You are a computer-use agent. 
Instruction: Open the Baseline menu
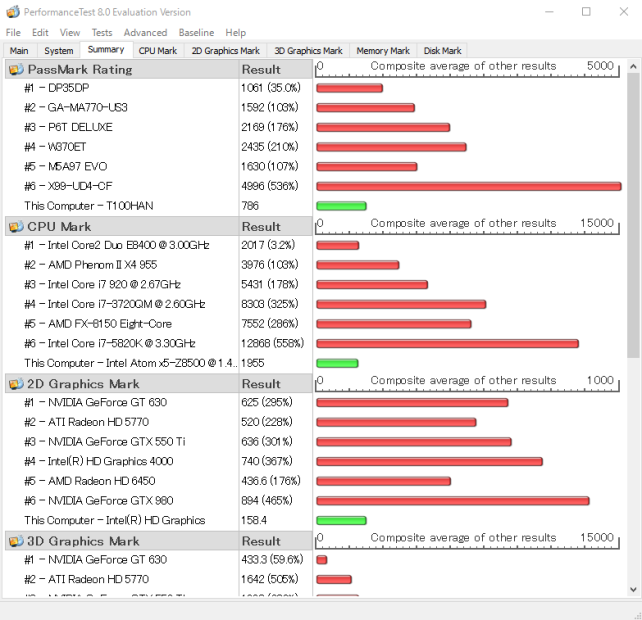pyautogui.click(x=196, y=33)
